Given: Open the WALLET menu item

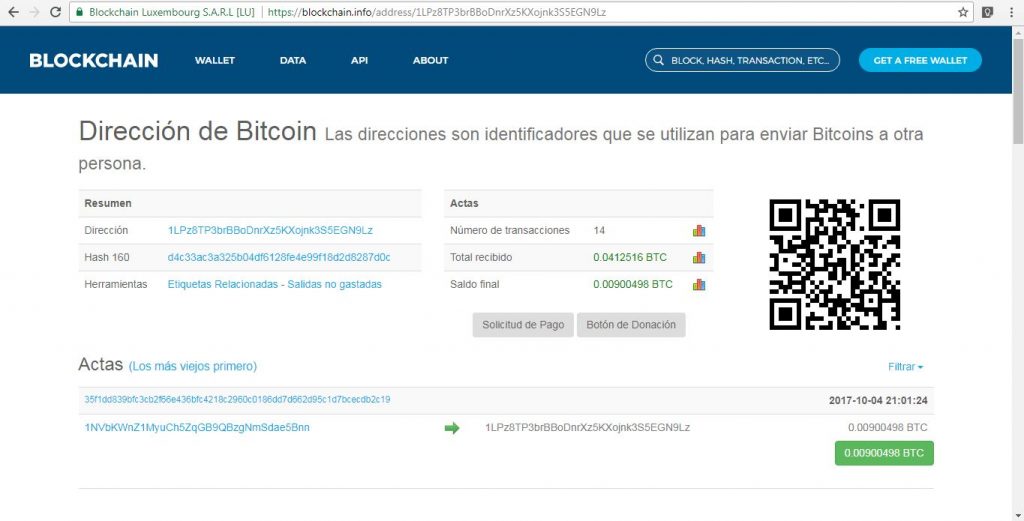Looking at the screenshot, I should [x=215, y=60].
